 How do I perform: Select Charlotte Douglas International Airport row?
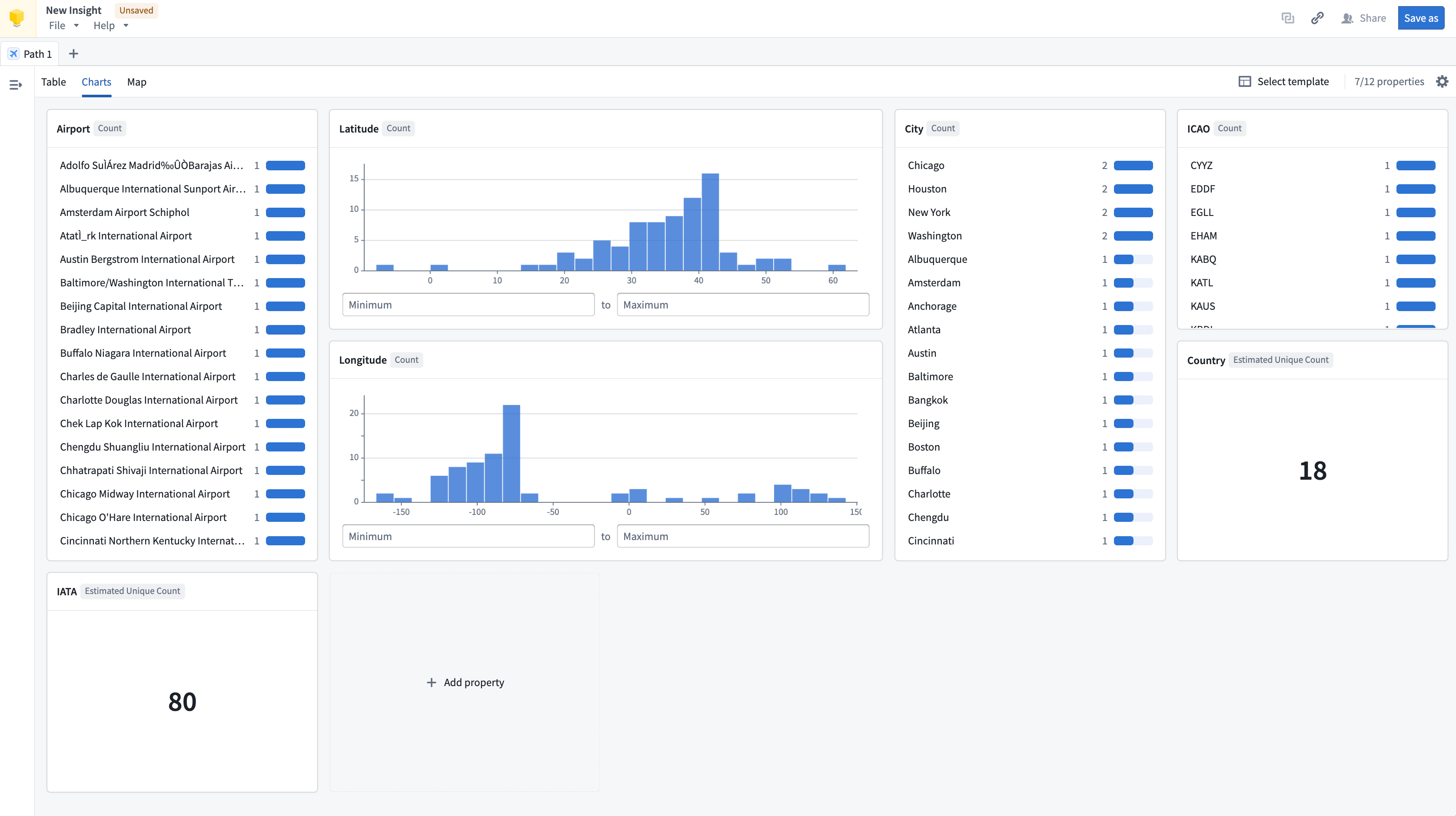[x=182, y=400]
